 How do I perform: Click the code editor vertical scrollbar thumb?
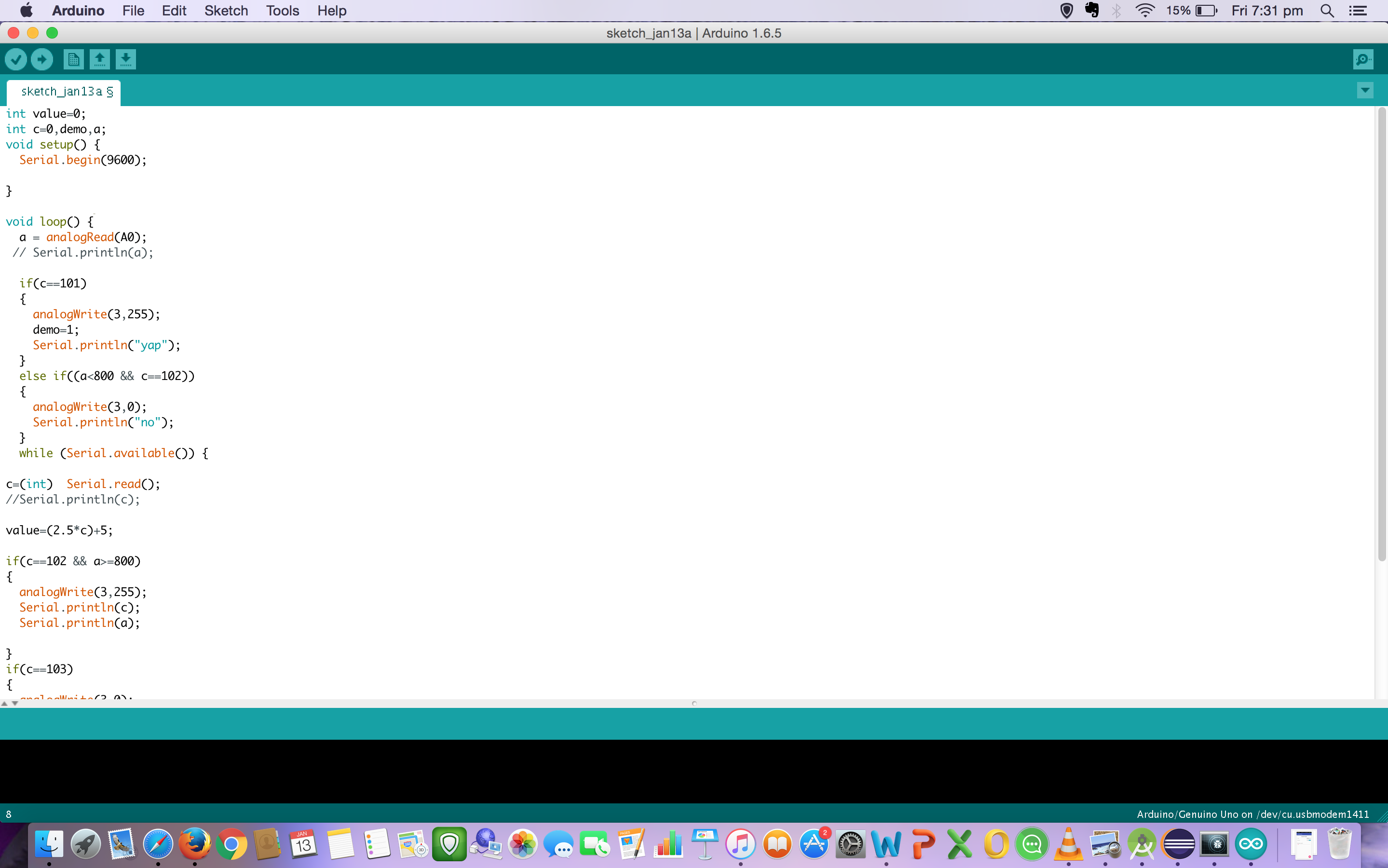coord(1382,335)
